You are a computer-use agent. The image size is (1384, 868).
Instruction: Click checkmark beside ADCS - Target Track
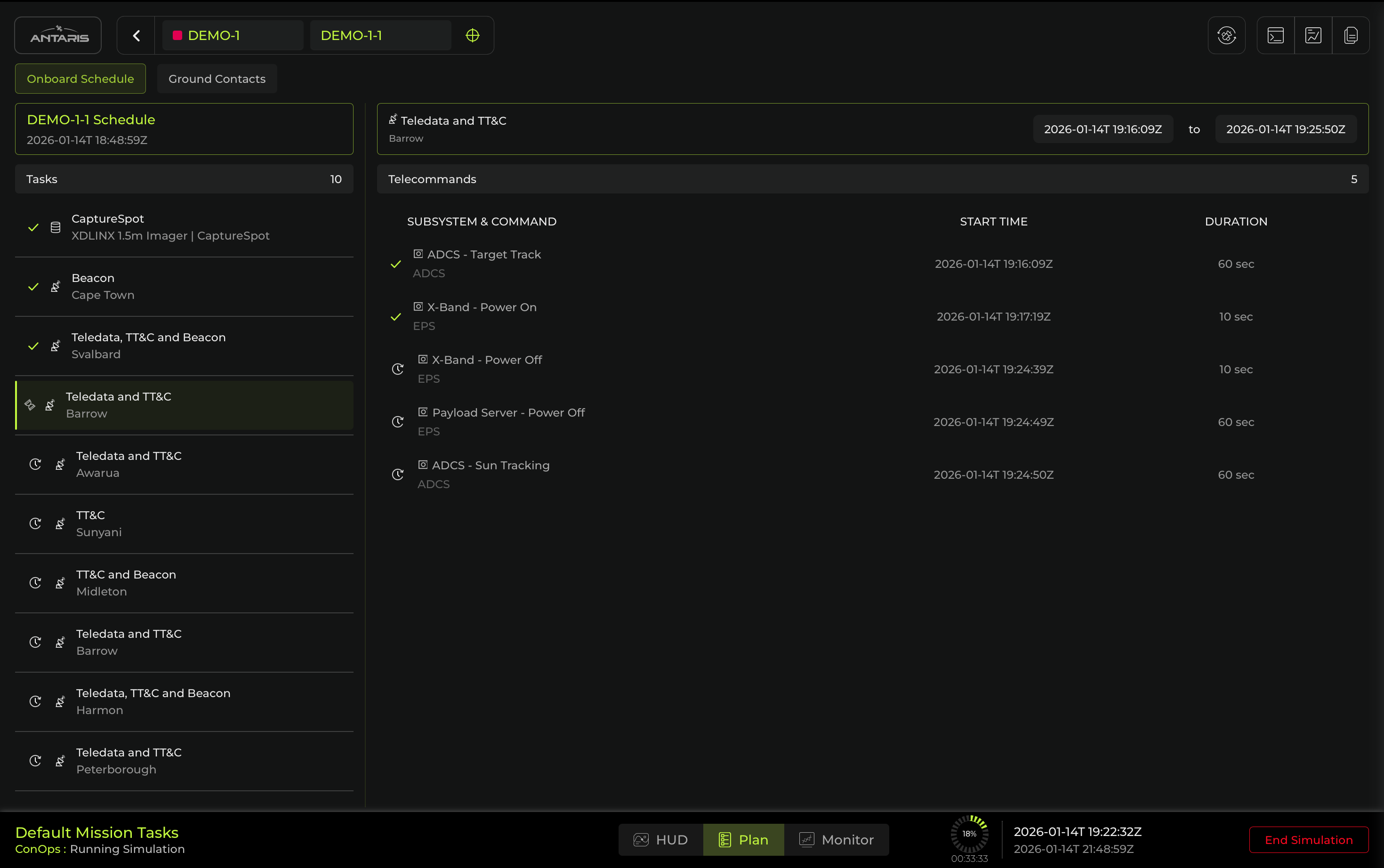point(395,264)
